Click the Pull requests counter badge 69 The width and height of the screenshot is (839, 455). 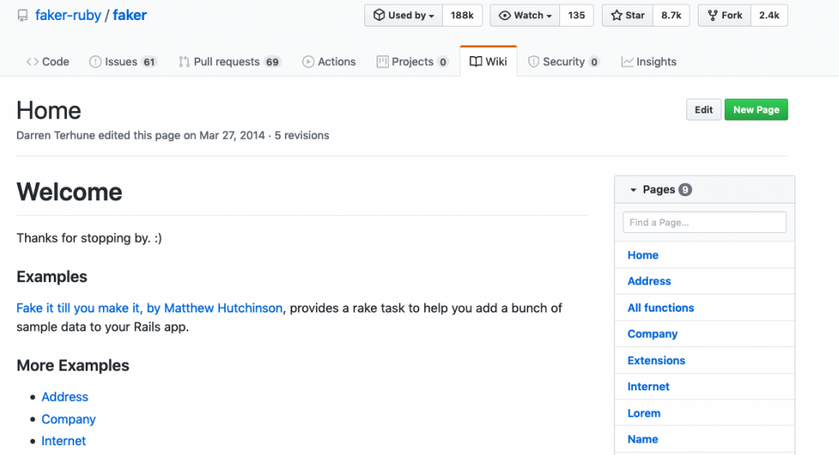272,62
